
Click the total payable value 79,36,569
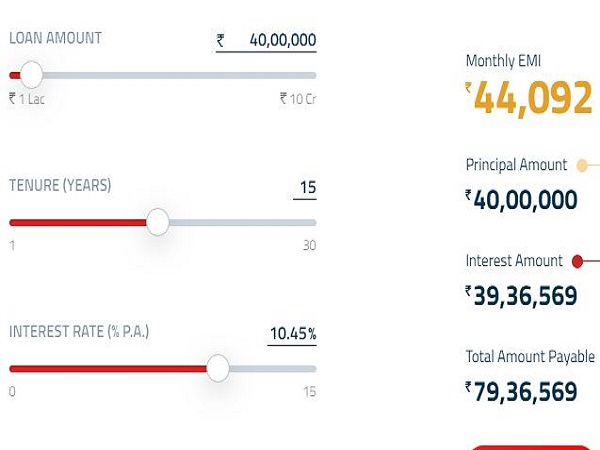pos(526,391)
